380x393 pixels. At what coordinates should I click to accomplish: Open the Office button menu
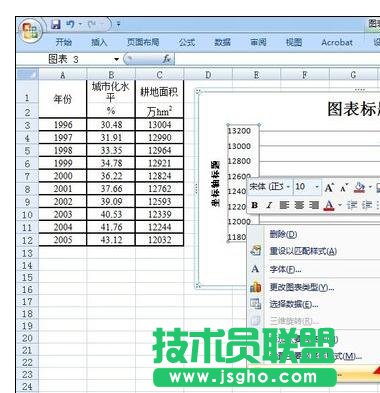(30, 31)
